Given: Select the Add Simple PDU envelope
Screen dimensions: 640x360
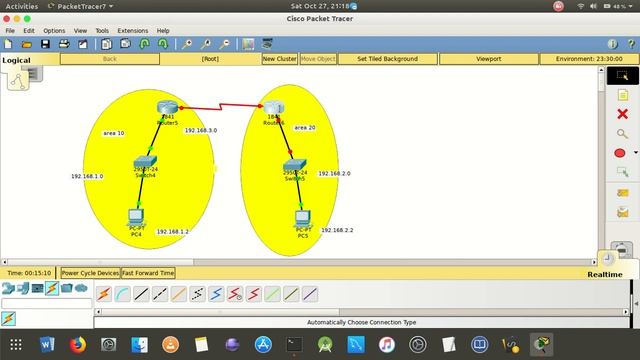Looking at the screenshot, I should (622, 193).
